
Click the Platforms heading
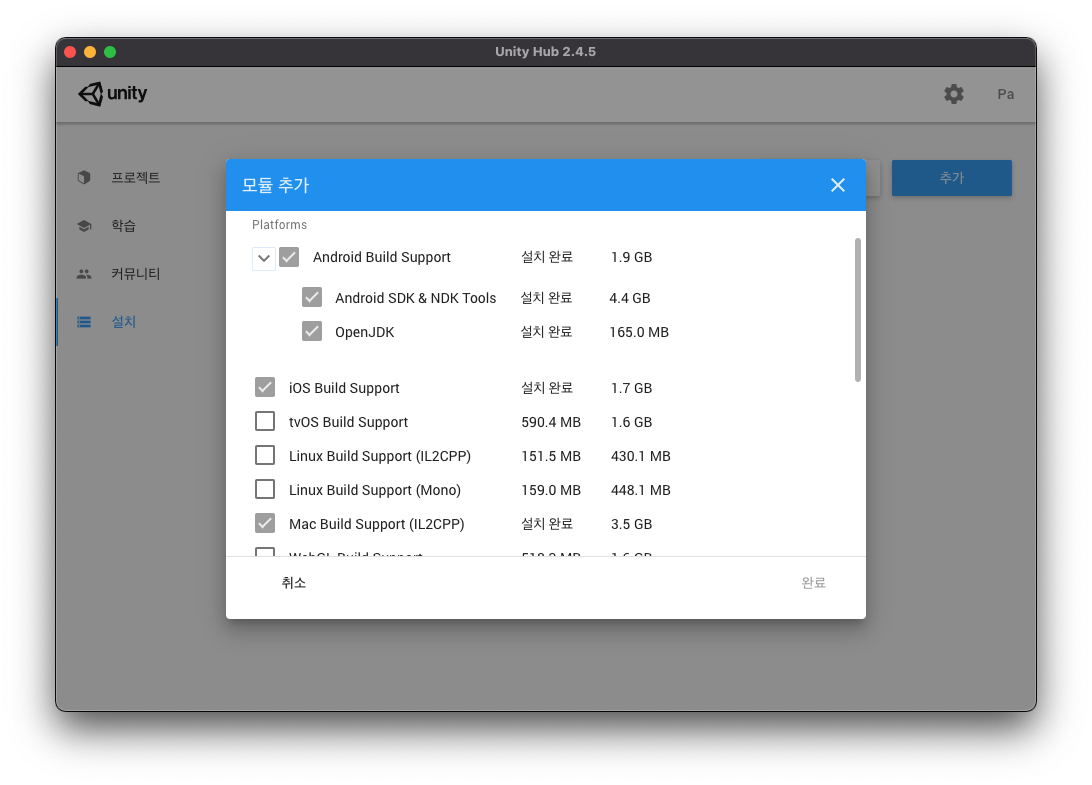279,224
